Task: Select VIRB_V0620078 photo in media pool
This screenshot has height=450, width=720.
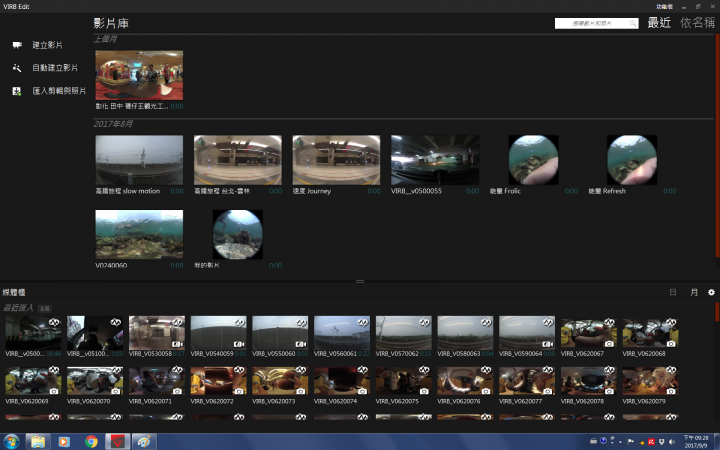Action: point(589,380)
